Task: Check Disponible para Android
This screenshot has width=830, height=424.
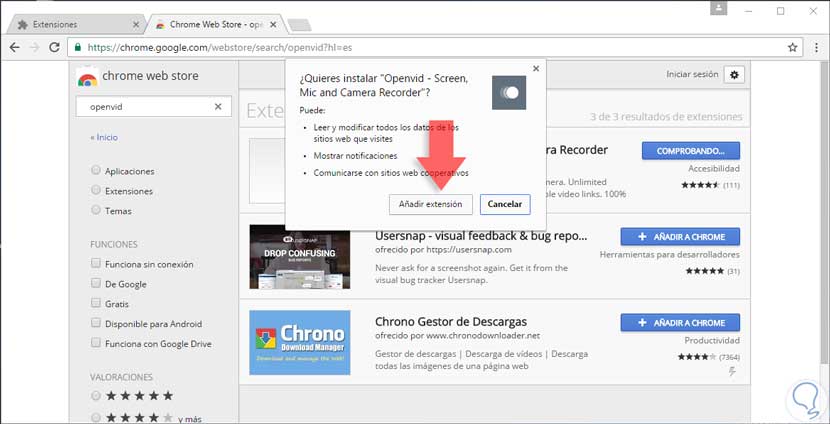Action: (x=96, y=323)
